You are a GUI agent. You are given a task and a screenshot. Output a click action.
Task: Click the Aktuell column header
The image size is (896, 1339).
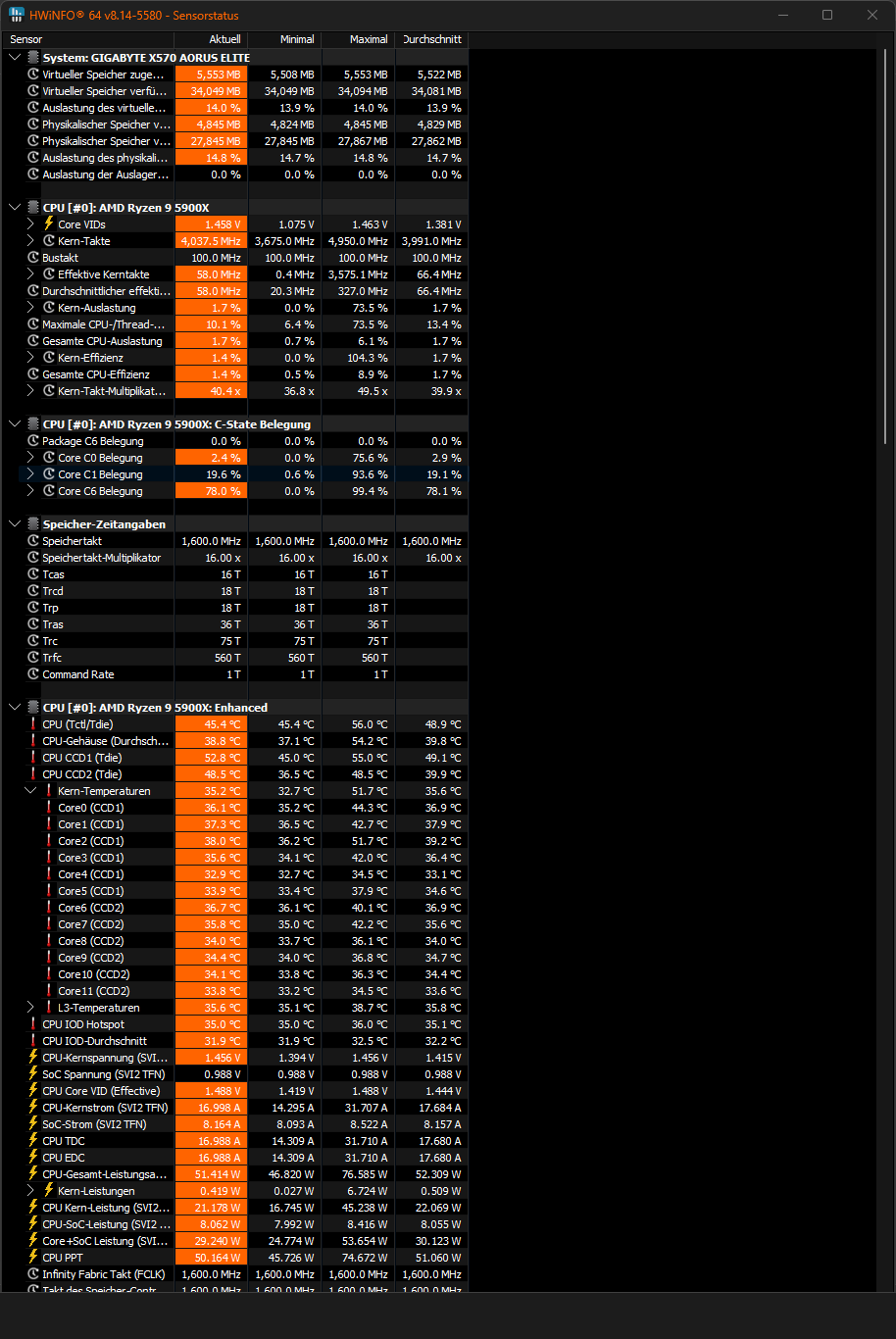[x=211, y=39]
